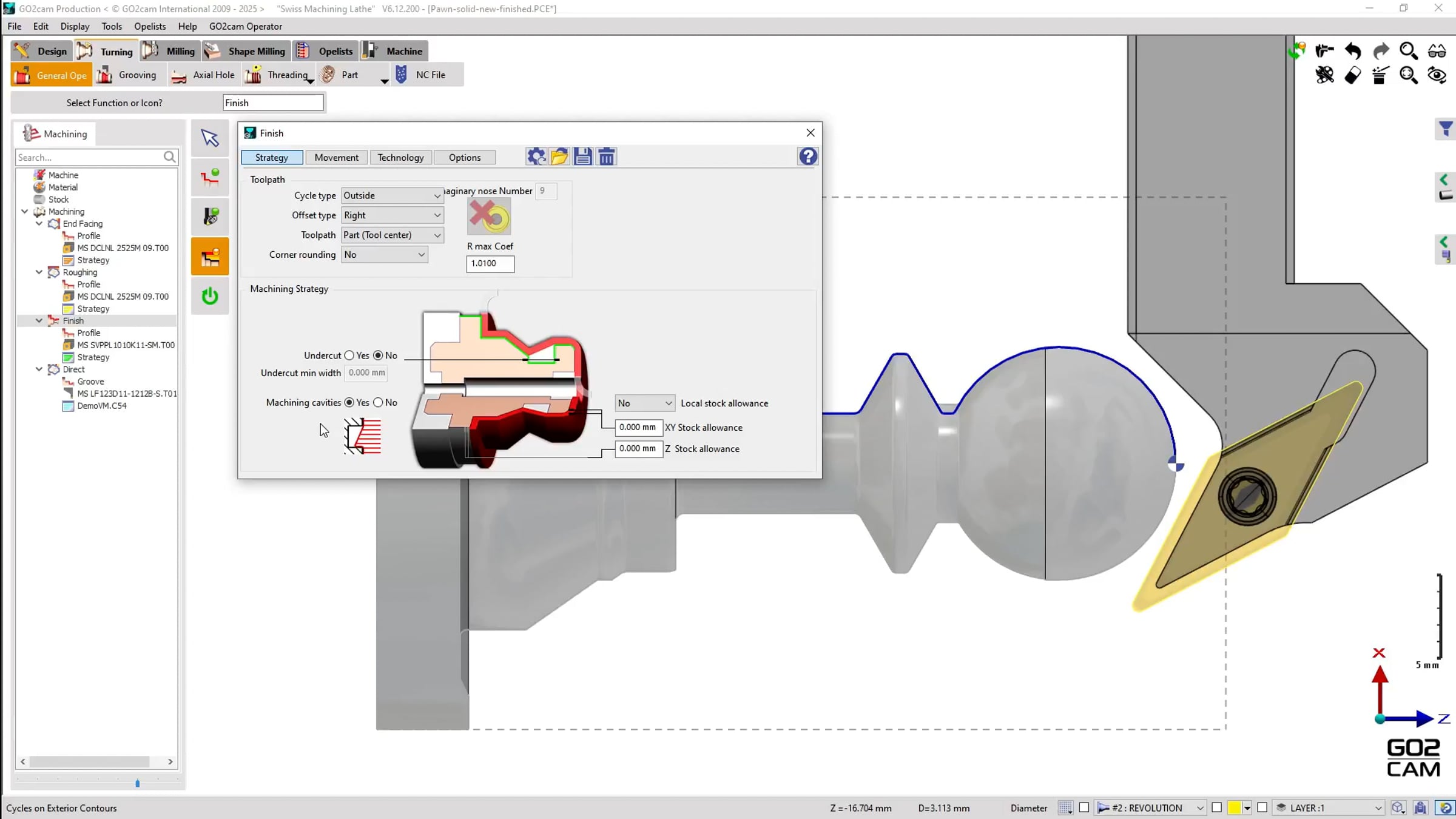
Task: Click the floppy disk save icon in Finish dialog
Action: tap(583, 157)
